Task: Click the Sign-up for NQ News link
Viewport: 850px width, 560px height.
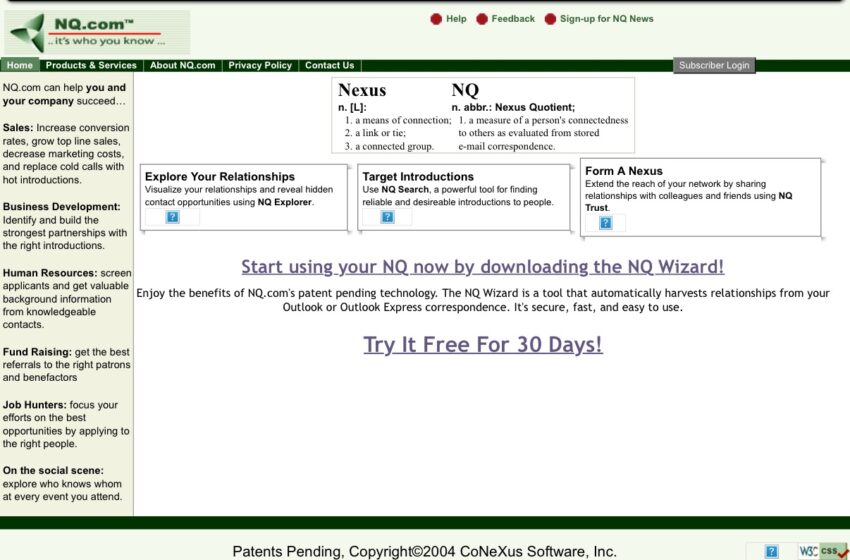Action: coord(606,19)
